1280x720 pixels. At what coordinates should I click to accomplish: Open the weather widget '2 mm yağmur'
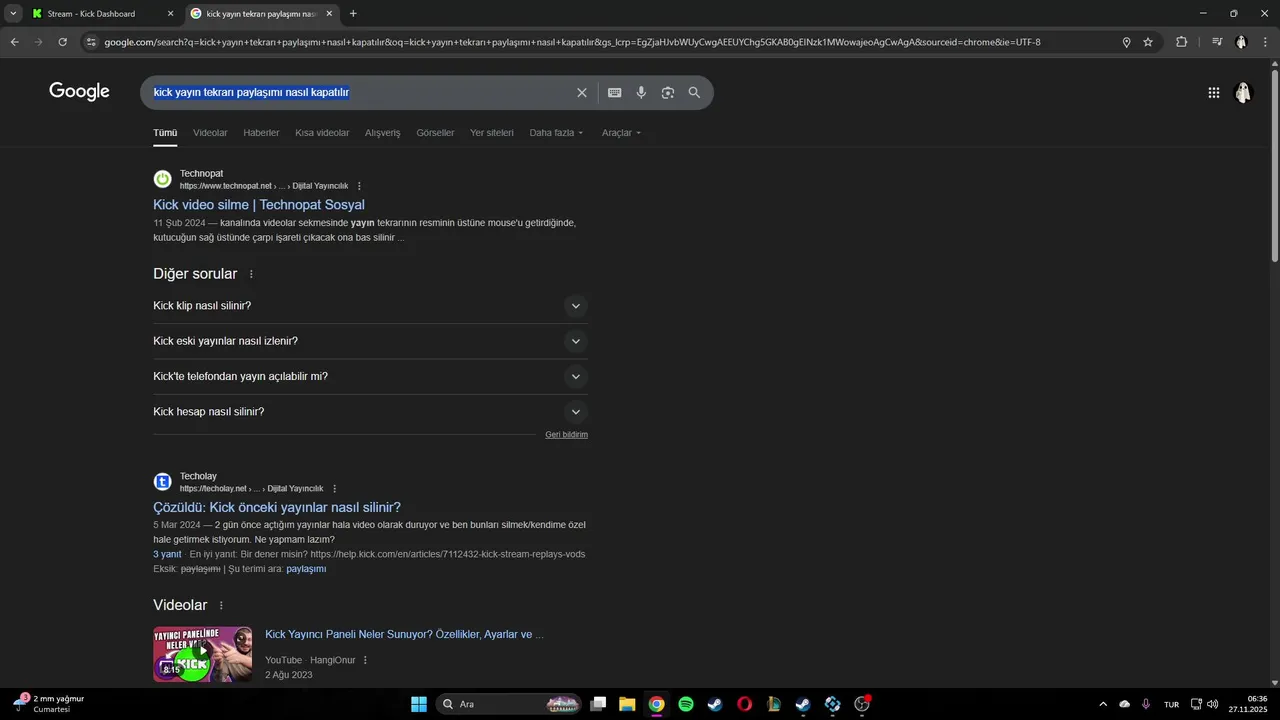(x=48, y=704)
